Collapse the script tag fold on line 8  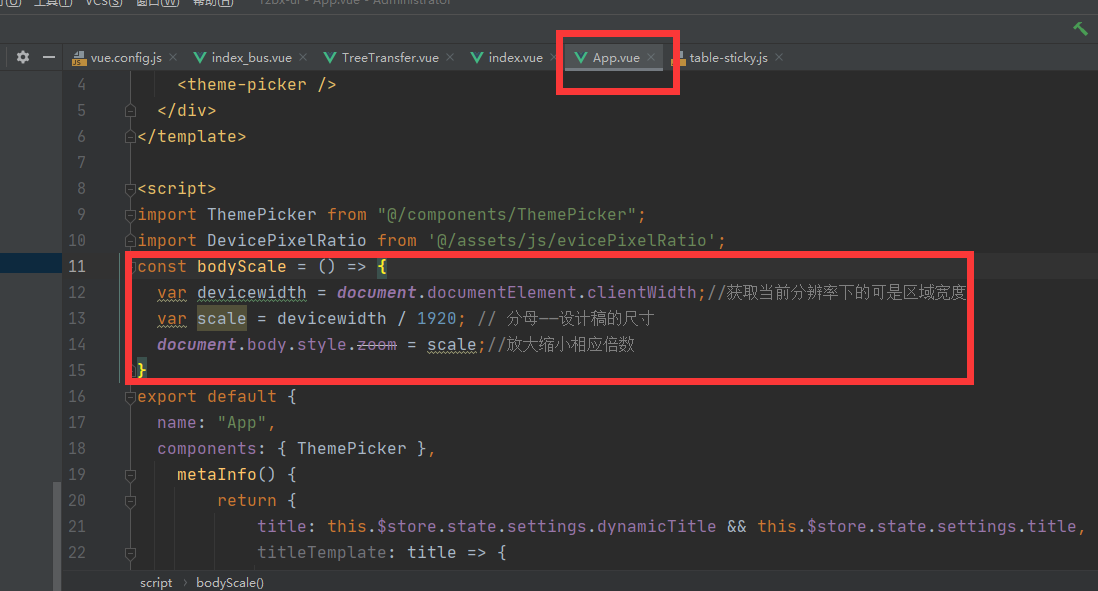coord(130,189)
